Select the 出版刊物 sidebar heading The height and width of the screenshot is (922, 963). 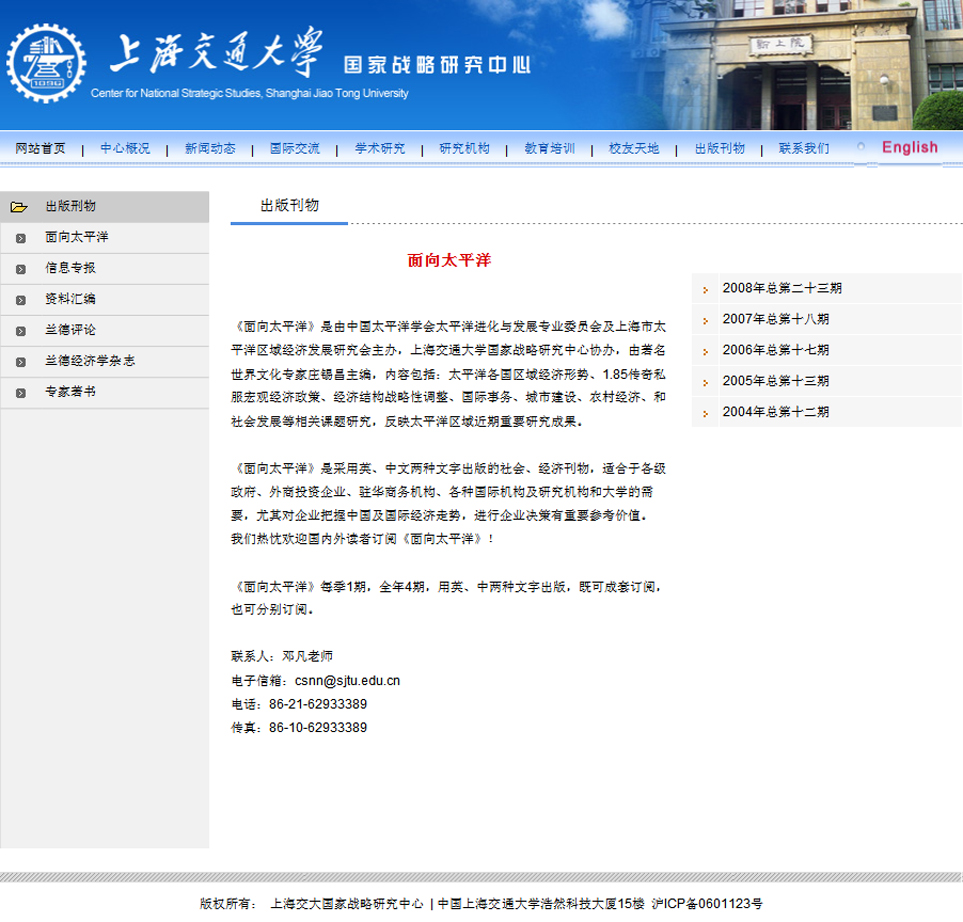point(71,206)
